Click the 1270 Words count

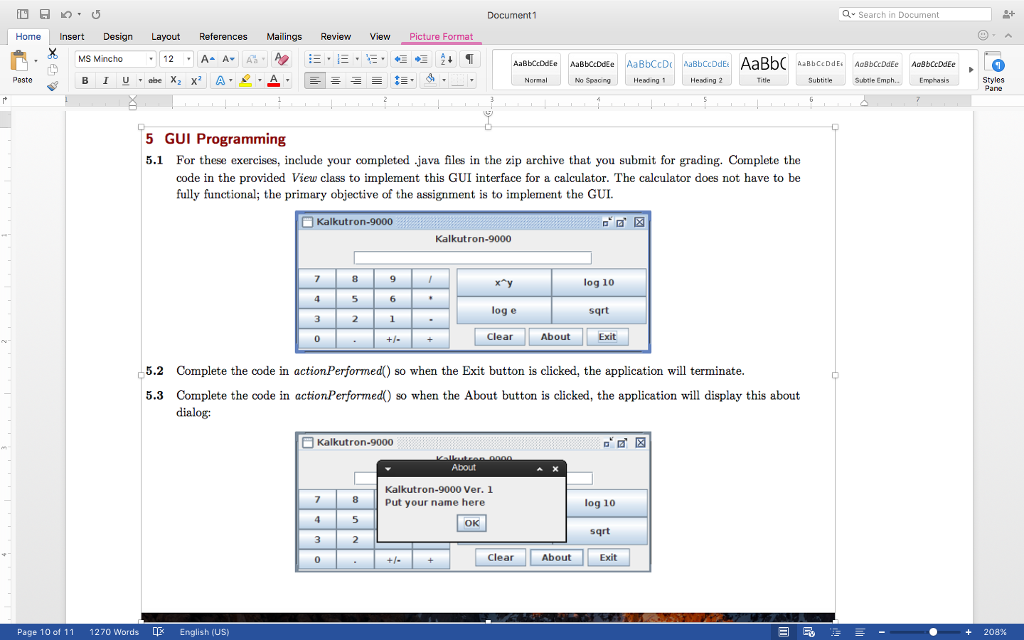click(x=114, y=632)
